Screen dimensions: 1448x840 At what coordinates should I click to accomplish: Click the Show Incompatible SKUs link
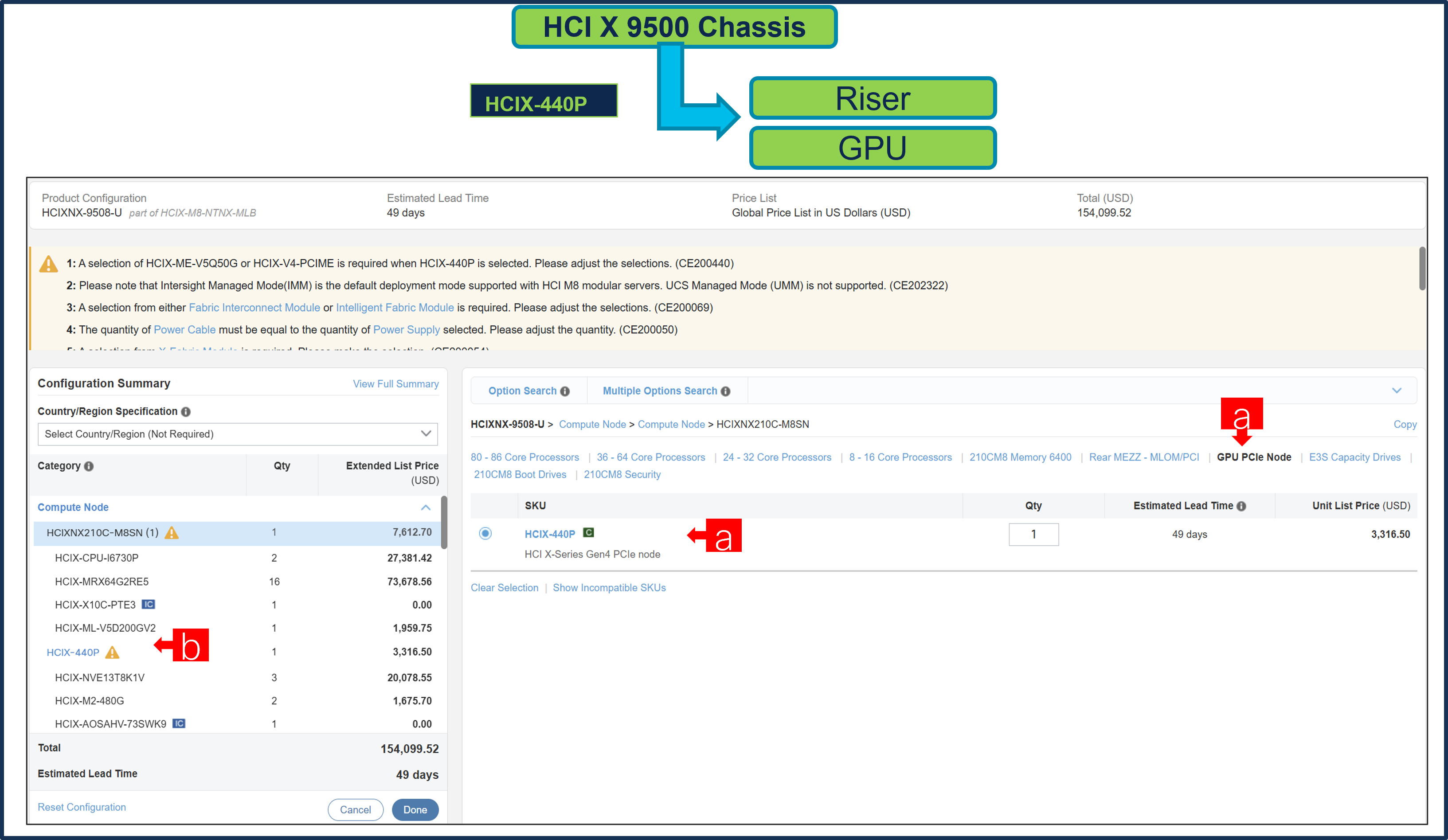point(609,587)
